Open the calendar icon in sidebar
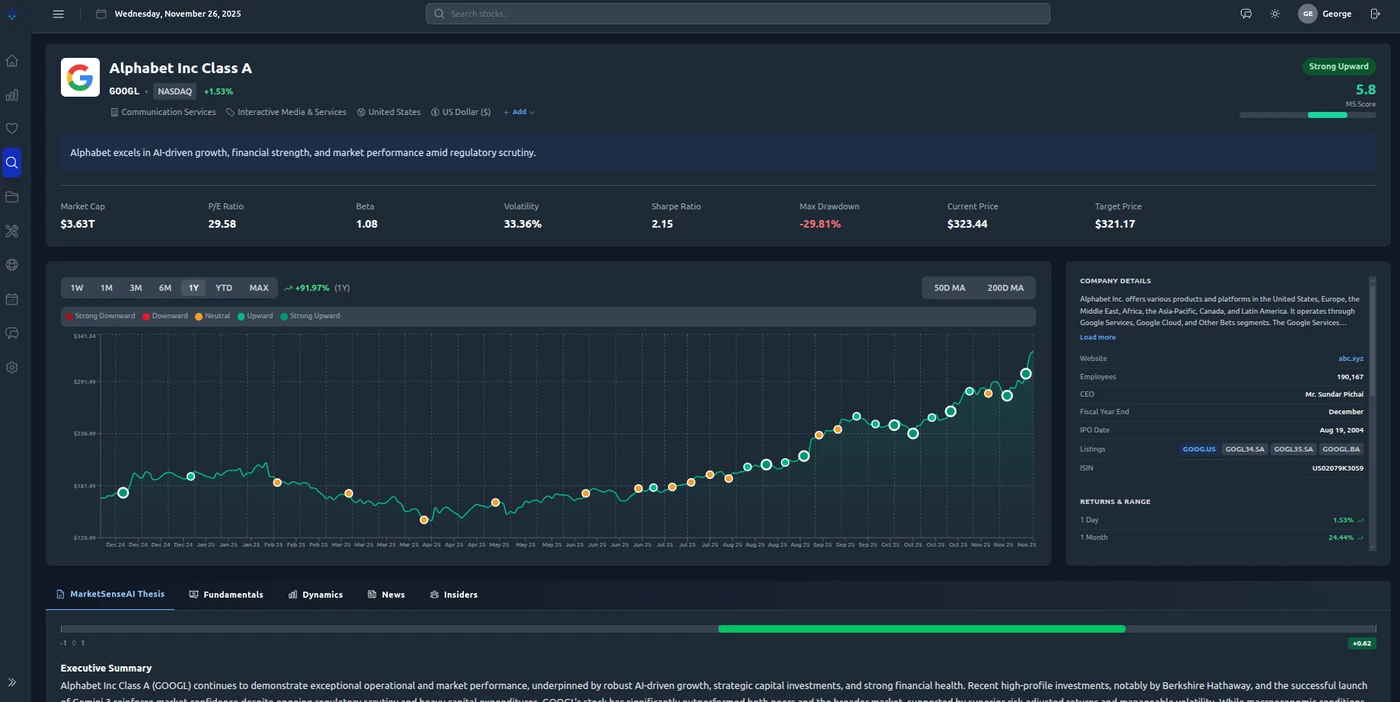 (12, 299)
